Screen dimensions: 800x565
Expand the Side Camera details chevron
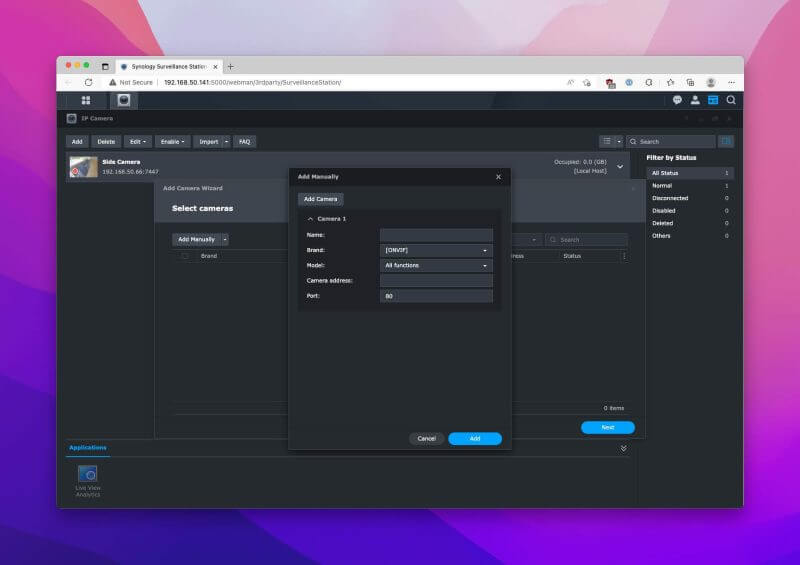point(620,167)
